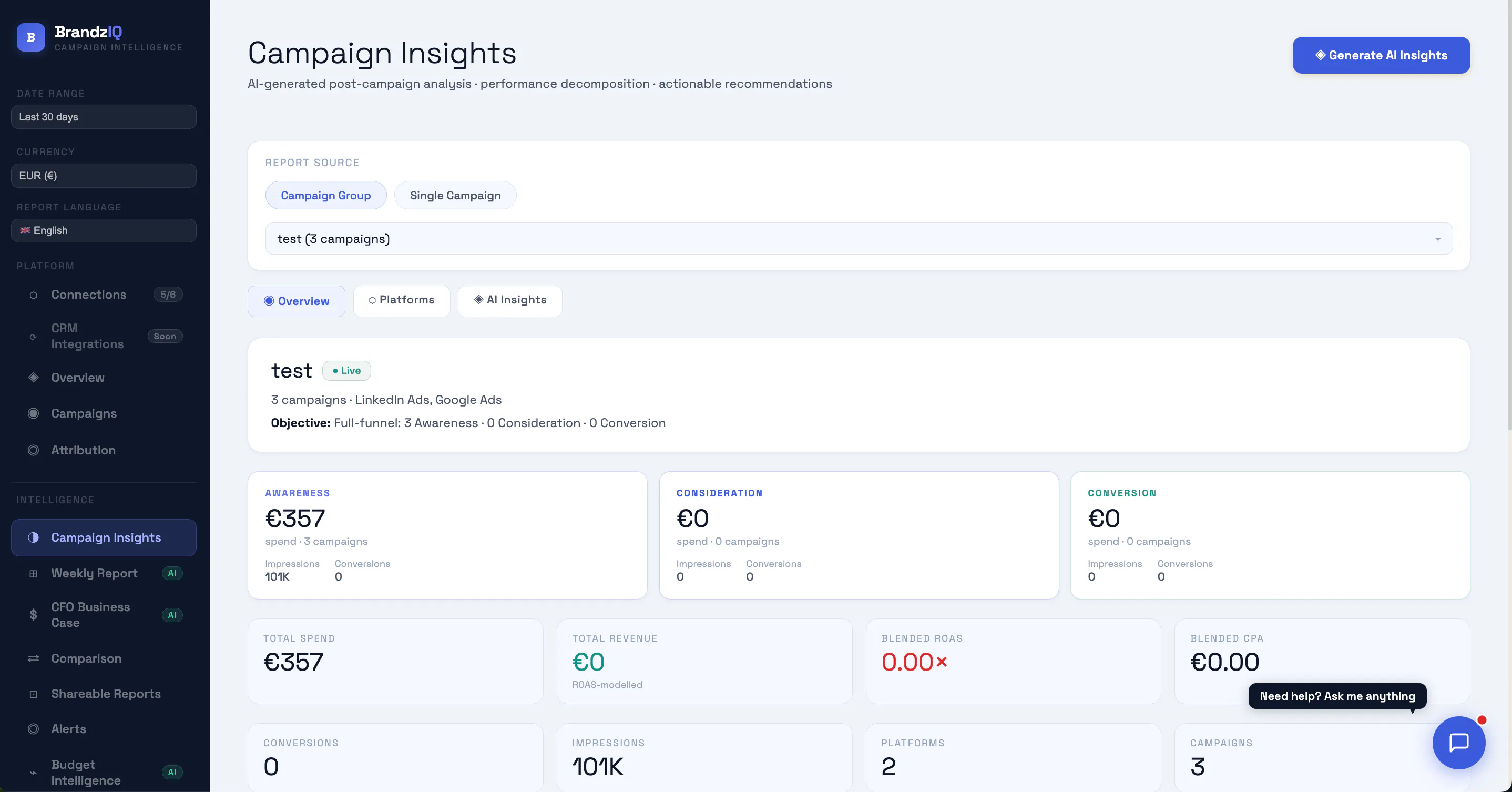Image resolution: width=1512 pixels, height=792 pixels.
Task: Click the Generate AI Insights button
Action: point(1381,55)
